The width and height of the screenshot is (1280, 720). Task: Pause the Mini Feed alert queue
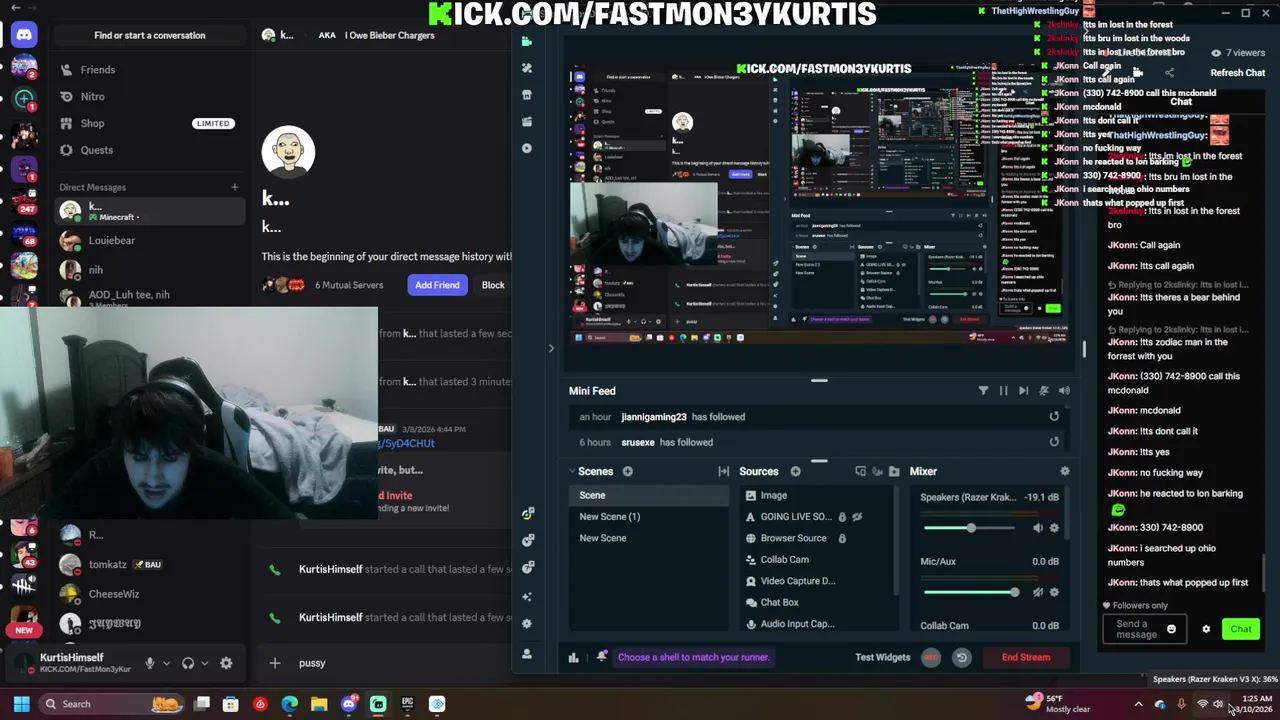[x=1003, y=391]
